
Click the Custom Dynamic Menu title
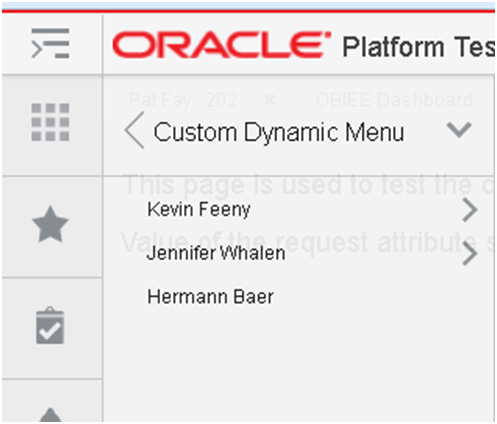(x=279, y=132)
